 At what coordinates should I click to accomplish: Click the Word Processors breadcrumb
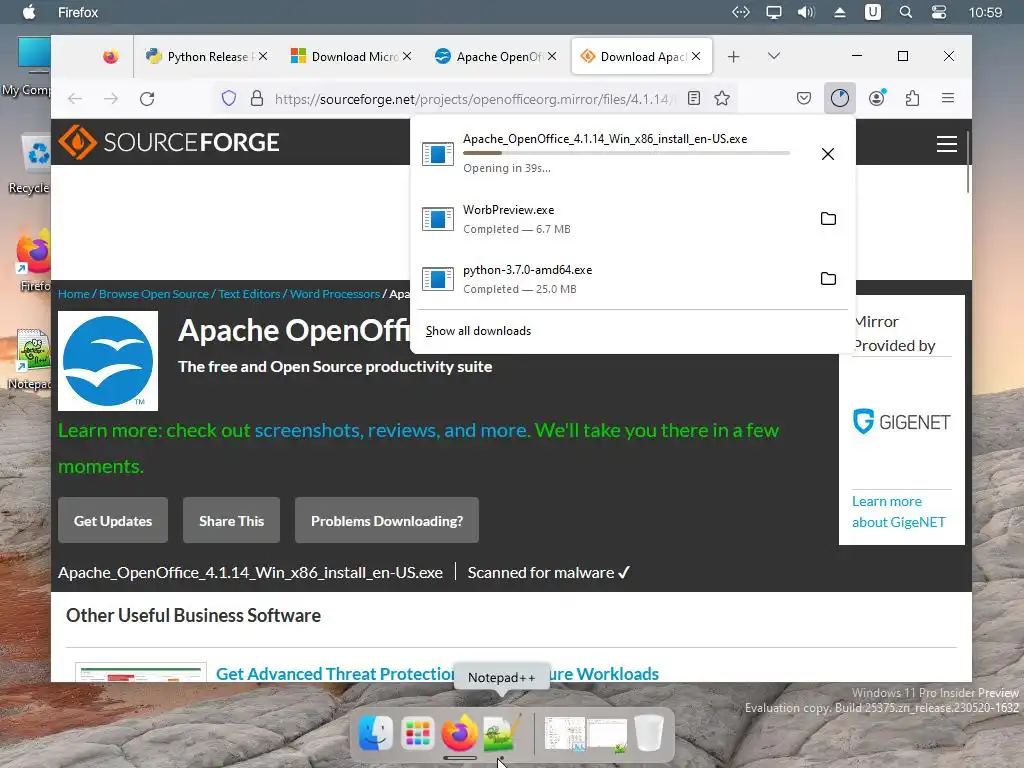click(x=334, y=294)
